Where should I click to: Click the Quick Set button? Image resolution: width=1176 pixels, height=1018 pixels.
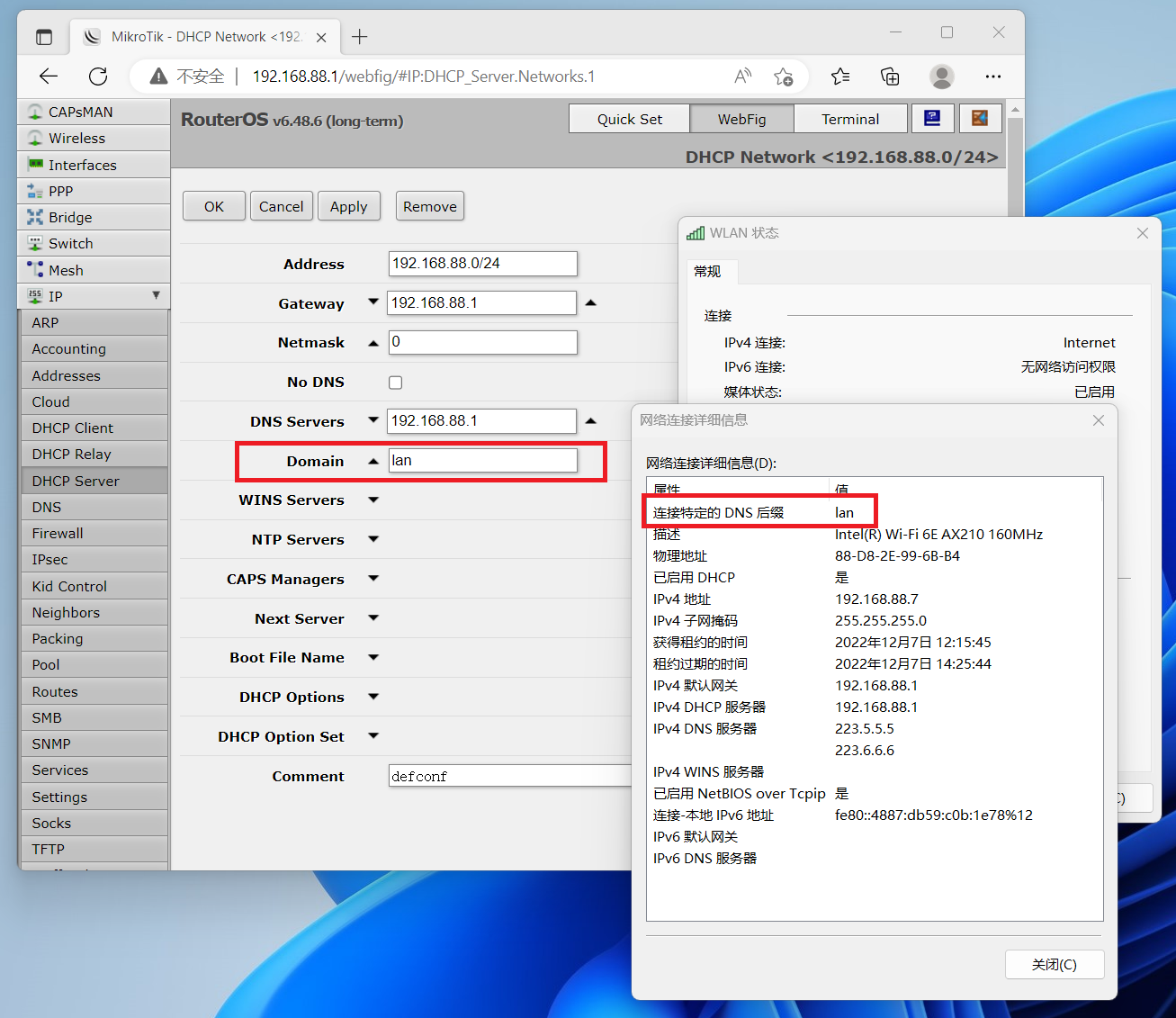(x=629, y=119)
